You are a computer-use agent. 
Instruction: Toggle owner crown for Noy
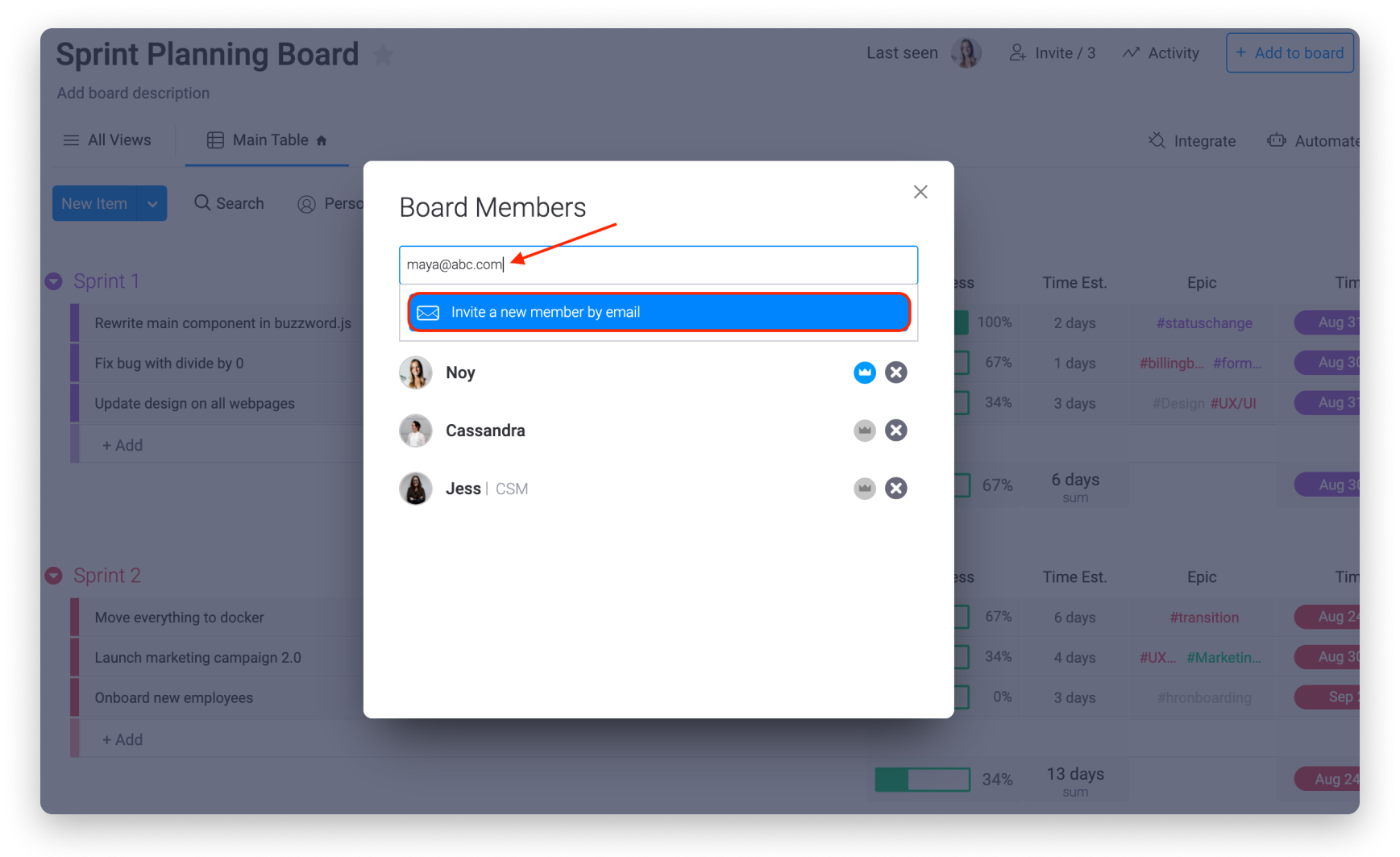click(x=865, y=372)
